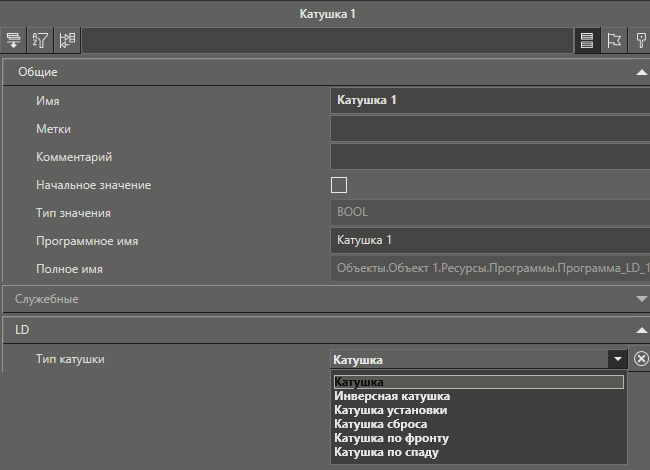Image resolution: width=650 pixels, height=470 pixels.
Task: Toggle the Начальное значение checkbox
Action: tap(339, 185)
